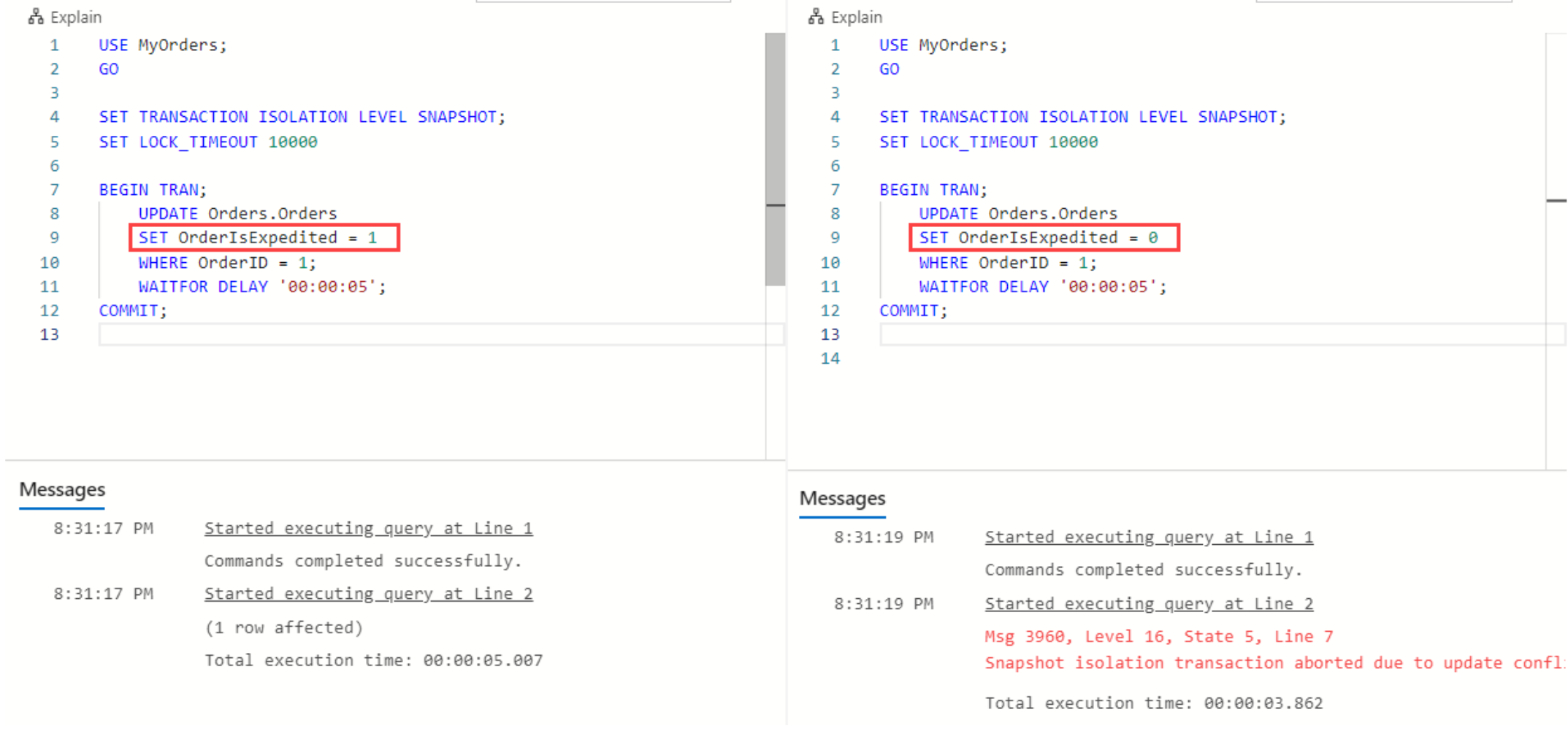The width and height of the screenshot is (1568, 734).
Task: Click 'USE MyOrders;' in the left editor
Action: 163,45
